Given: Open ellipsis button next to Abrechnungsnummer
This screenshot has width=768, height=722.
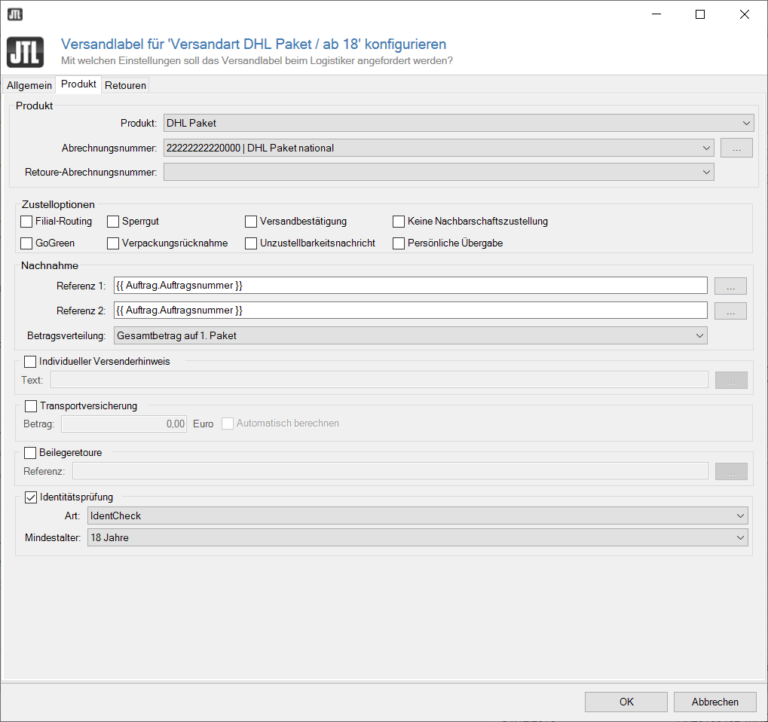Looking at the screenshot, I should (x=736, y=148).
